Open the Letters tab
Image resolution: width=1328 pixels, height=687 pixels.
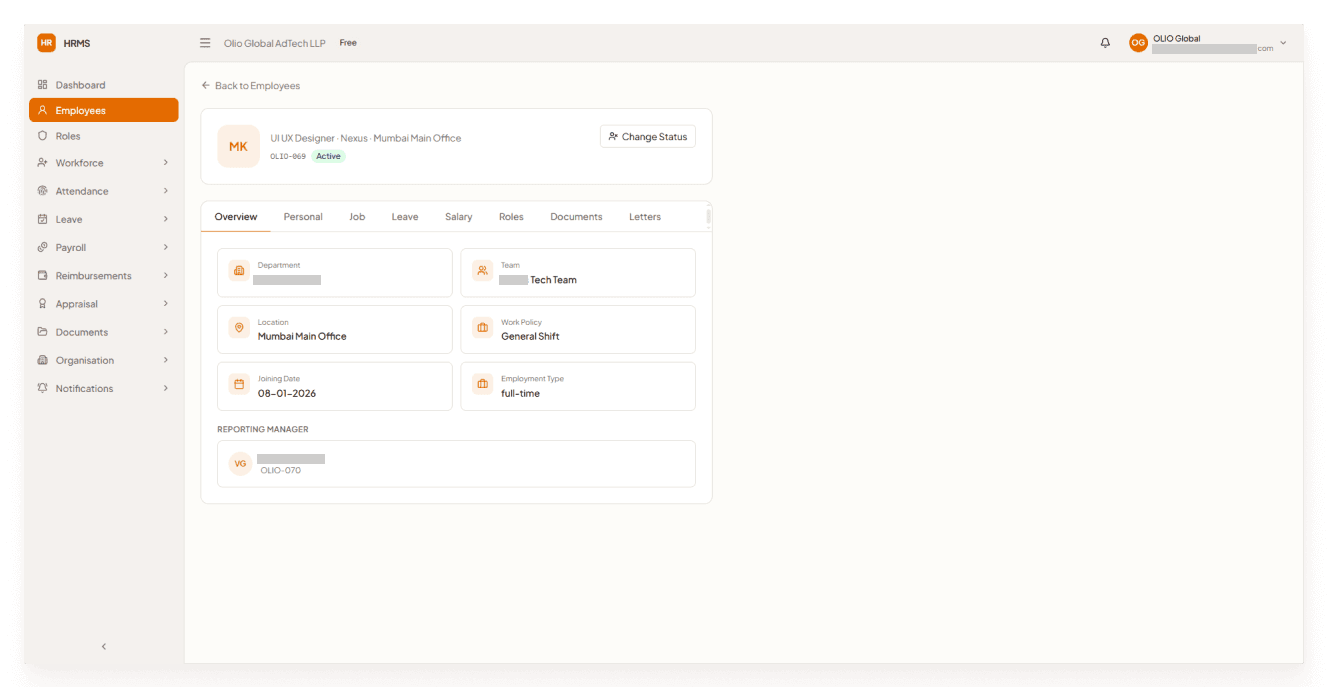tap(645, 217)
